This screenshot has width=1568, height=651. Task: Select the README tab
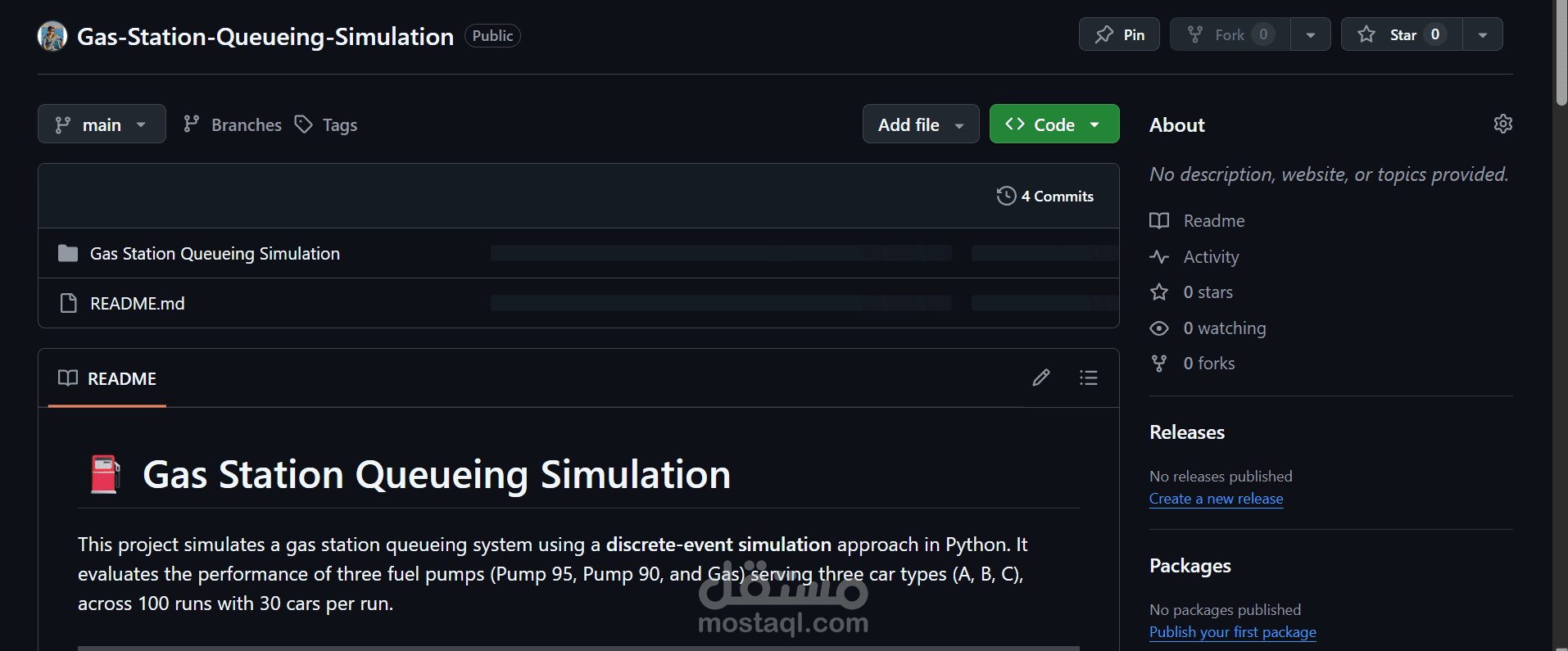(x=107, y=378)
